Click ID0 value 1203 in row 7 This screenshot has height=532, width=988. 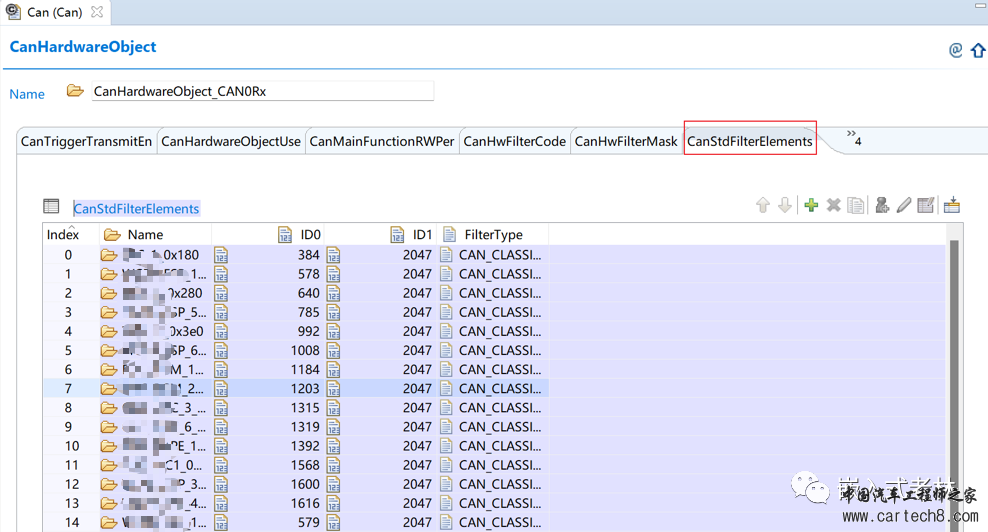pyautogui.click(x=305, y=388)
